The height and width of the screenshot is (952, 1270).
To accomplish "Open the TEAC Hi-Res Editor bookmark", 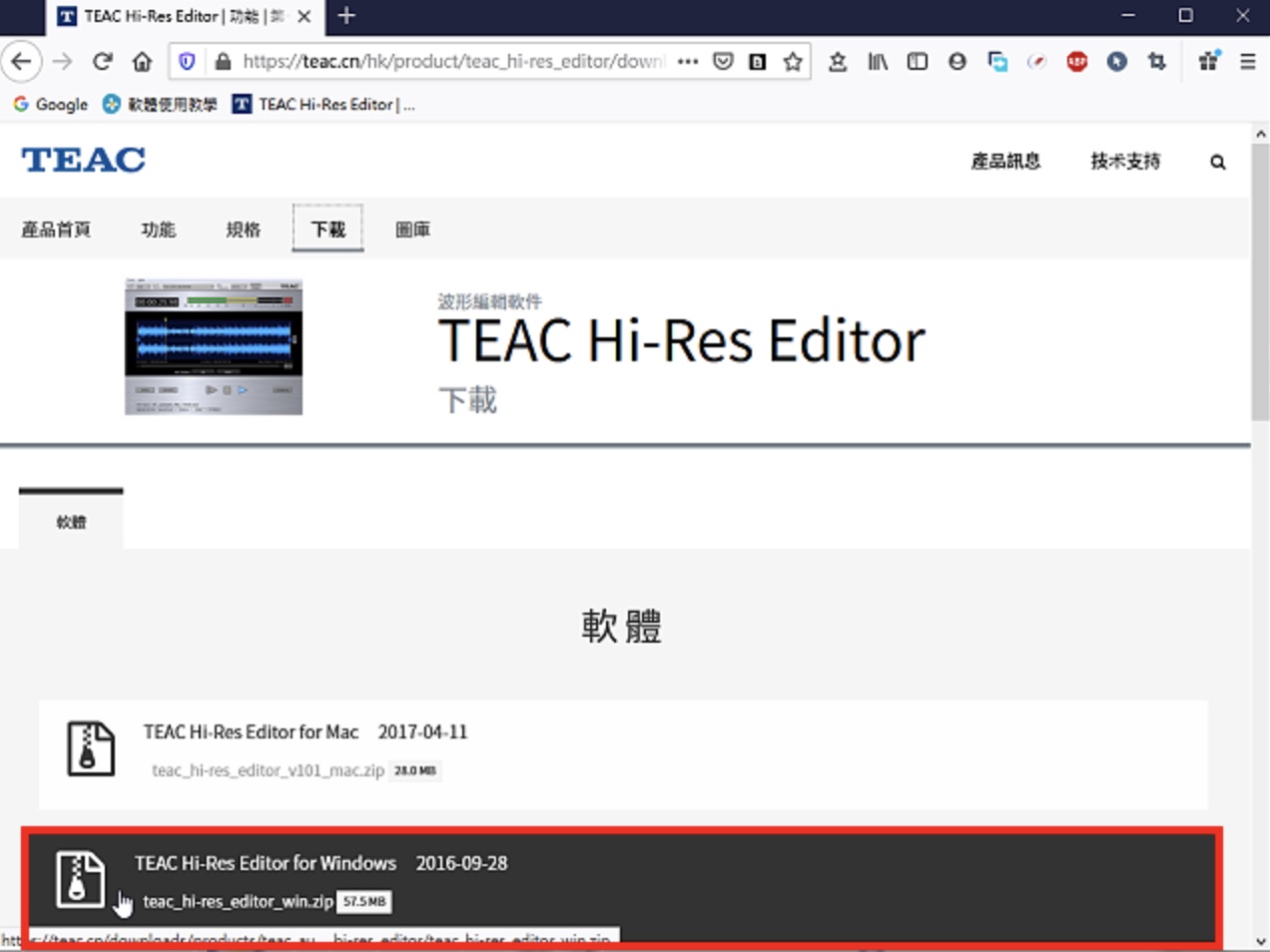I will pos(323,104).
